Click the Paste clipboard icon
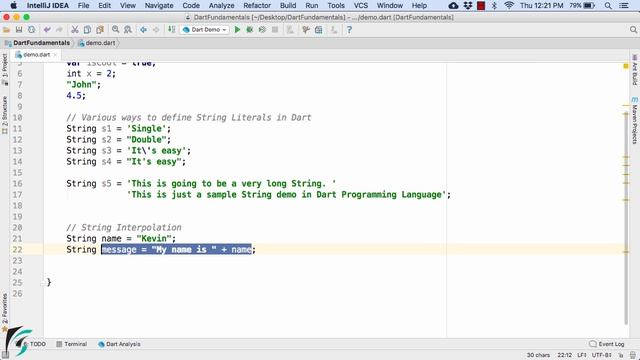 tap(100, 30)
